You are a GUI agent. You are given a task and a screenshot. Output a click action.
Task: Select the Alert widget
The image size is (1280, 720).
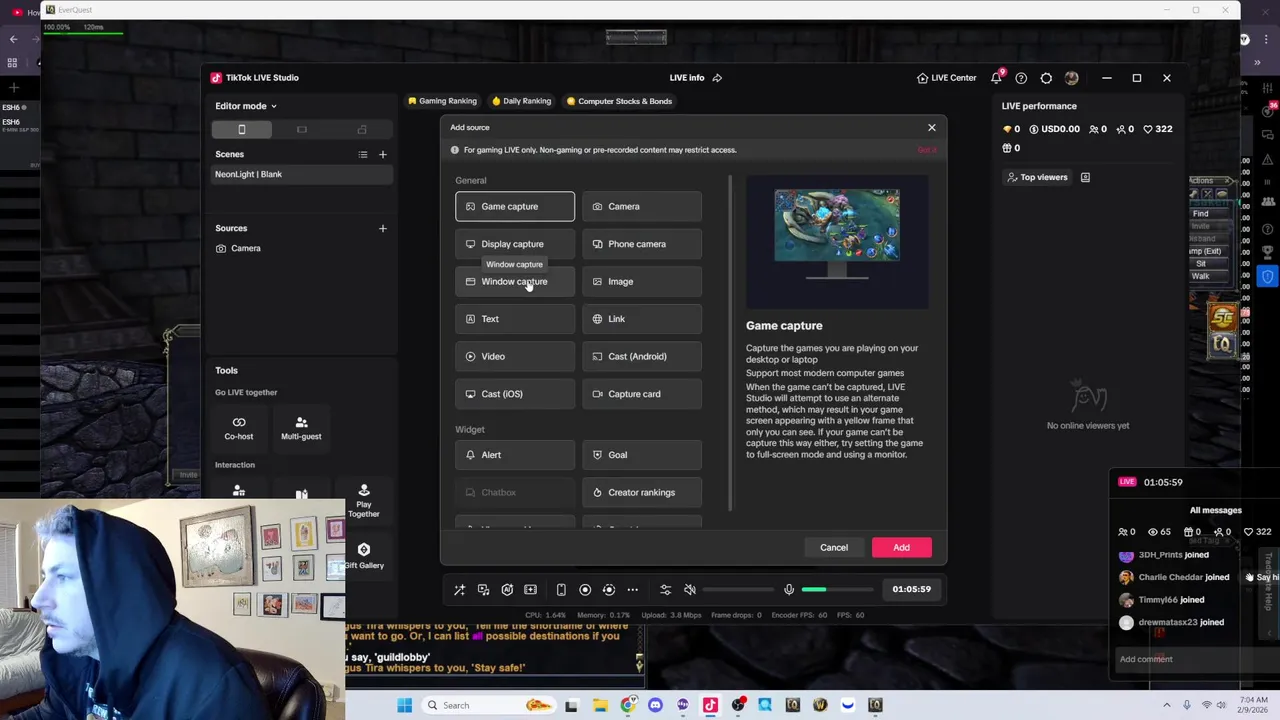[515, 455]
